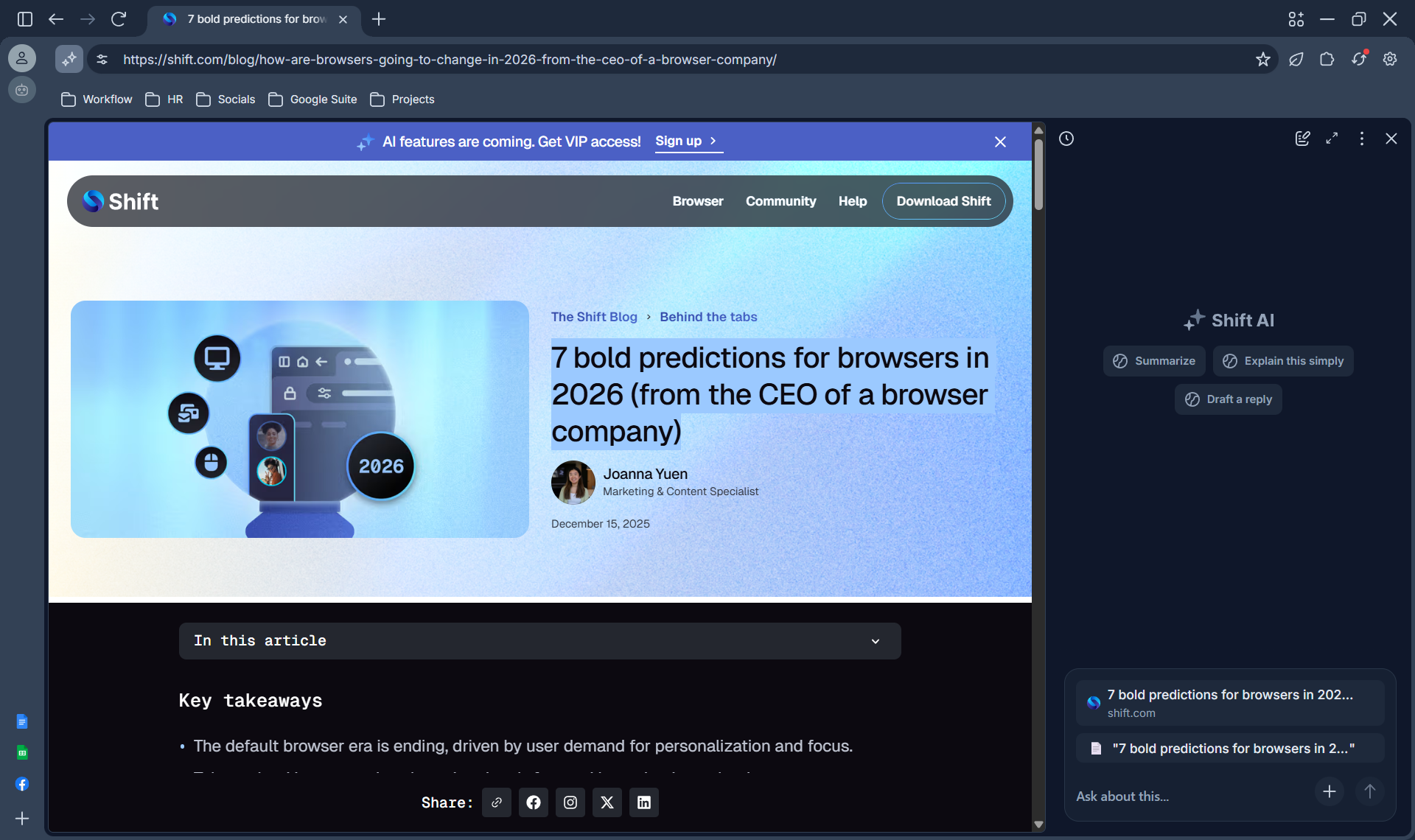Open a new tab with plus icon
This screenshot has height=840, width=1415.
379,19
